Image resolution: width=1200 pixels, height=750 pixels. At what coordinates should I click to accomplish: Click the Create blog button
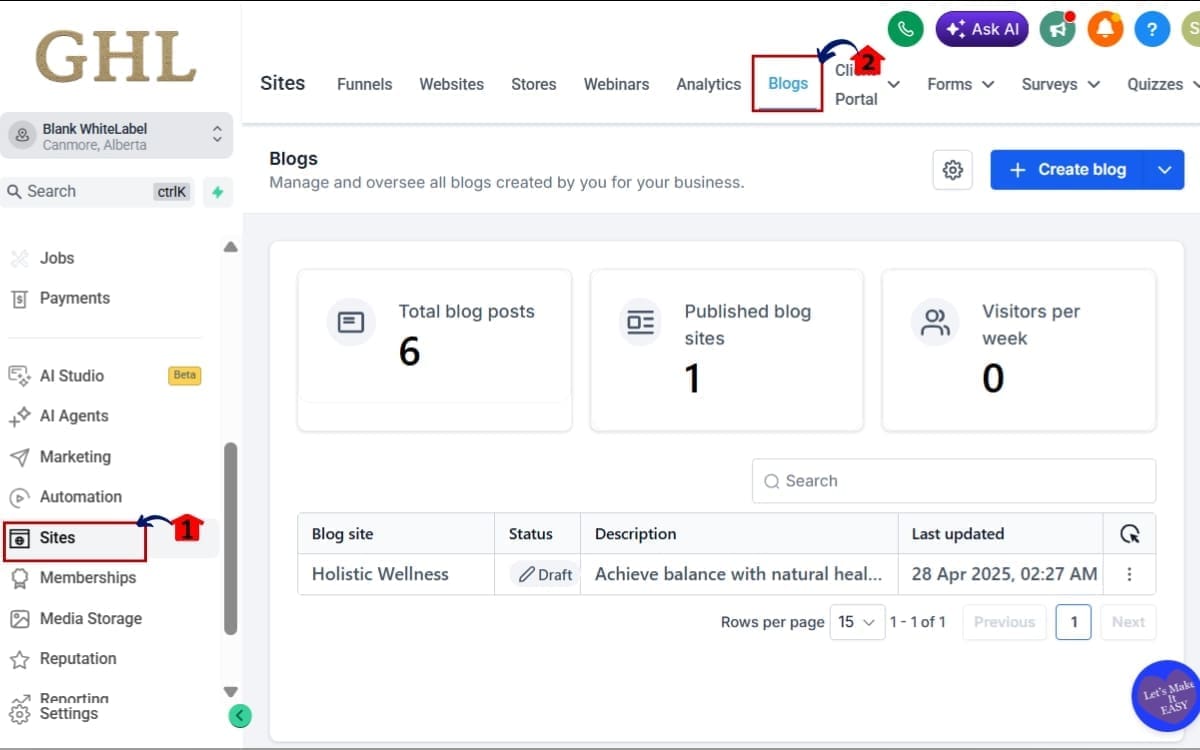1067,170
